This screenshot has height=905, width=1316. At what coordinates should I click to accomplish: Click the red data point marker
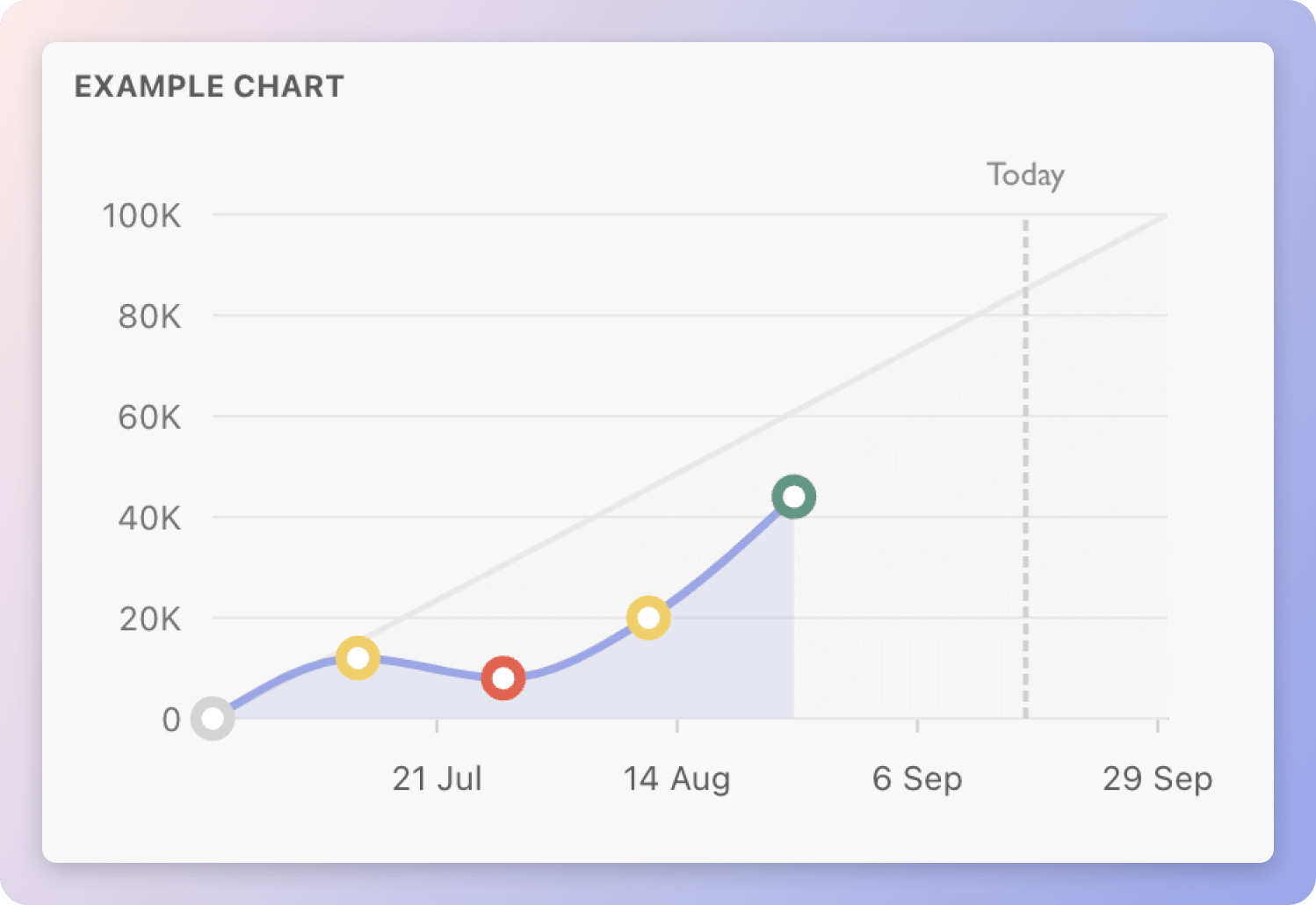tap(503, 678)
